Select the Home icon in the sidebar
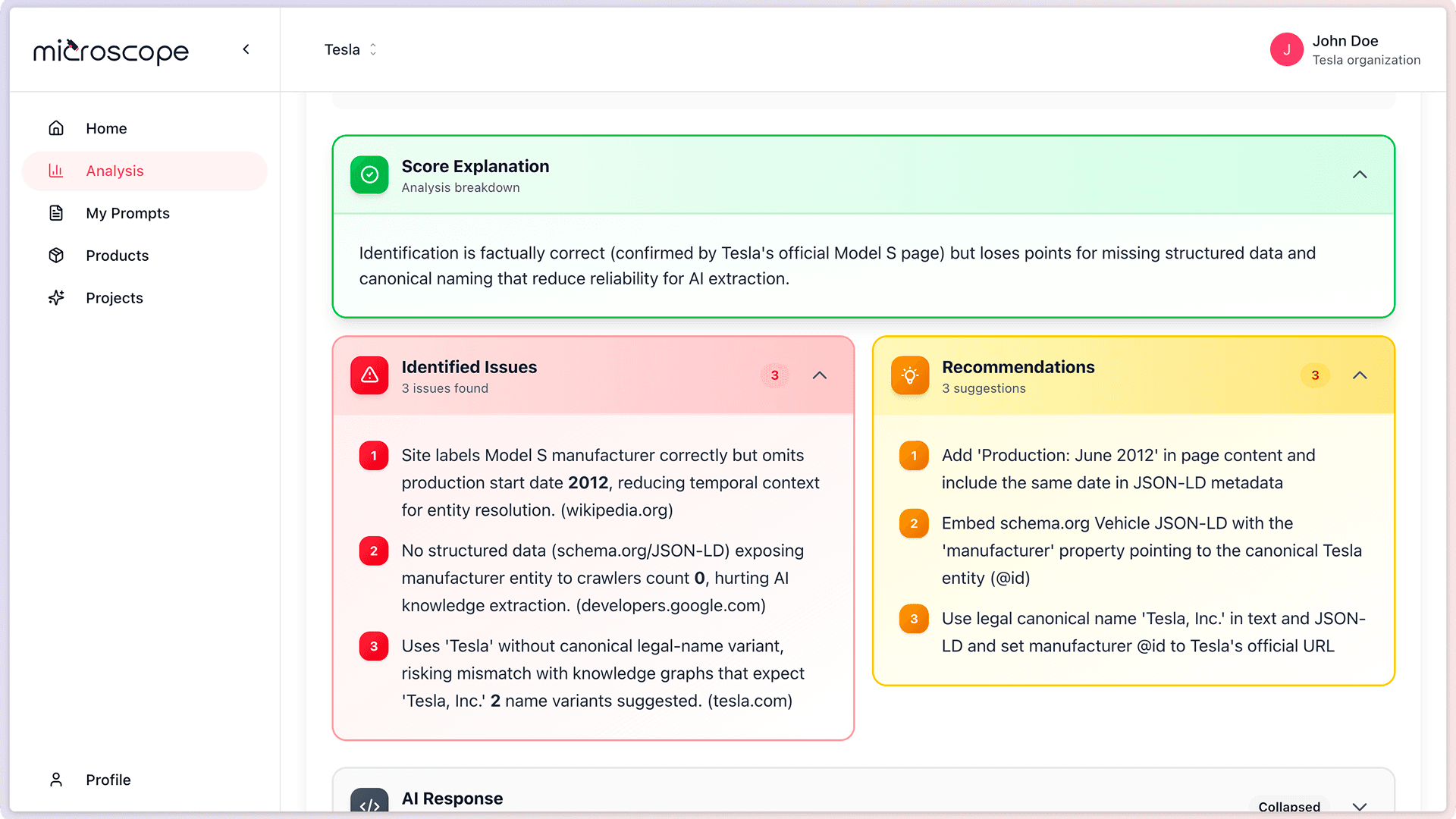The image size is (1456, 819). coord(56,128)
